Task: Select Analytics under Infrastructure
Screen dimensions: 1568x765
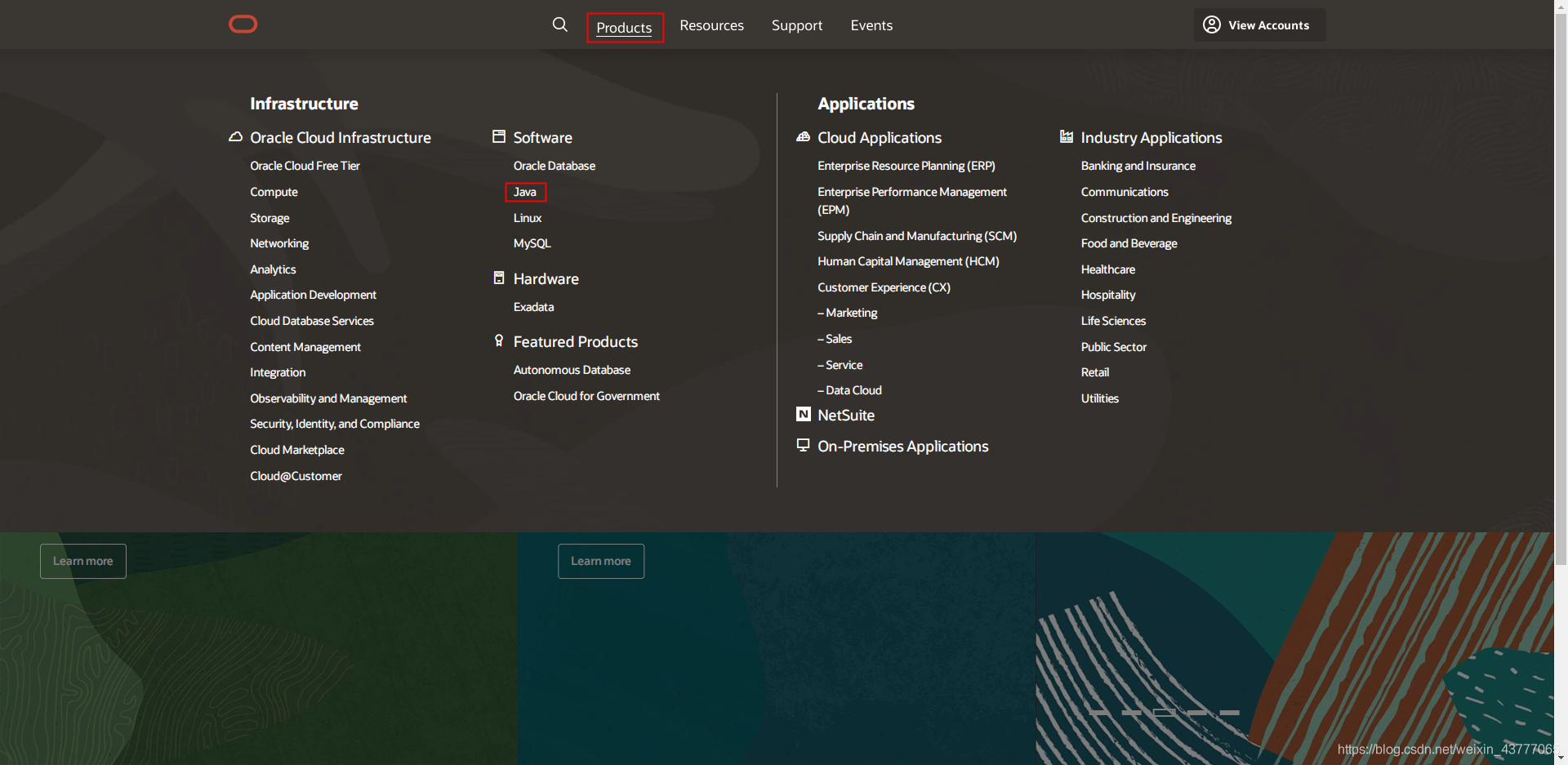Action: 273,269
